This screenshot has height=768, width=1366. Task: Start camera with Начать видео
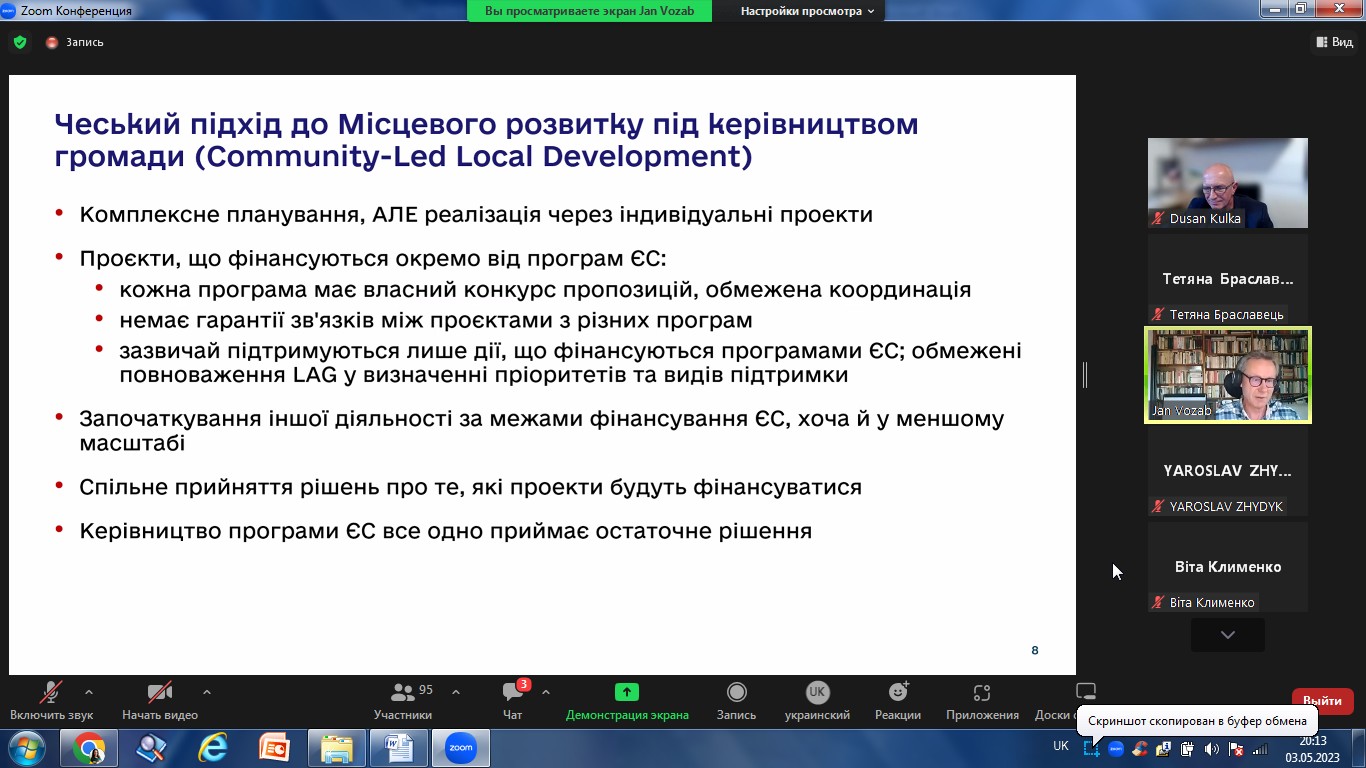pyautogui.click(x=160, y=700)
